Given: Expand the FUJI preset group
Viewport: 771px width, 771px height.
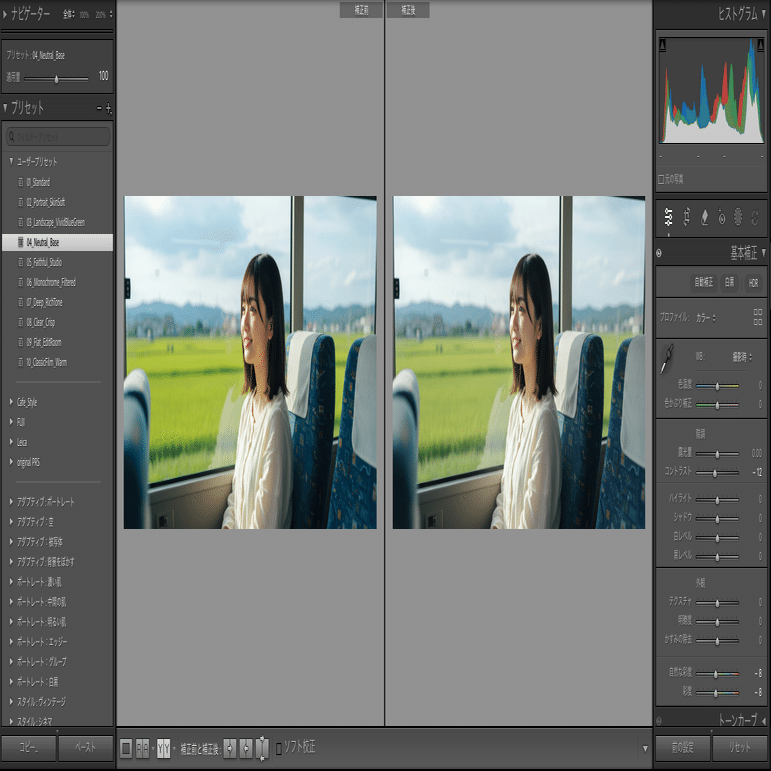Looking at the screenshot, I should 11,422.
